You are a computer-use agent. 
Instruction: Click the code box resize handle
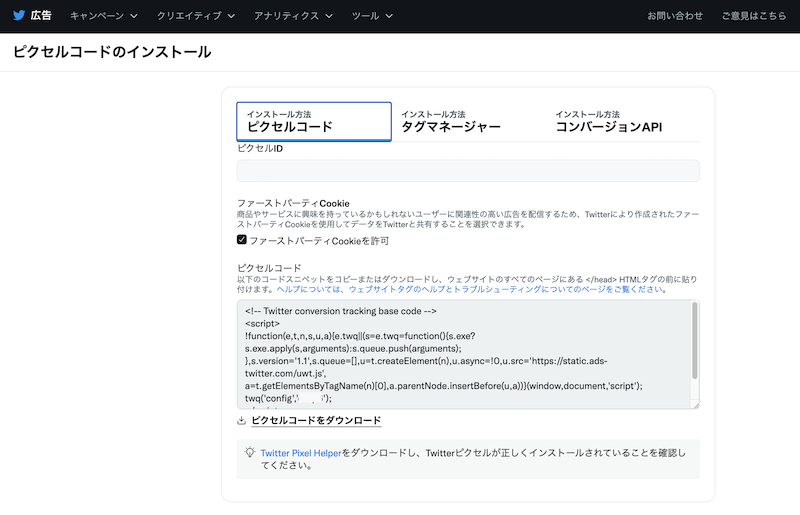tap(695, 405)
